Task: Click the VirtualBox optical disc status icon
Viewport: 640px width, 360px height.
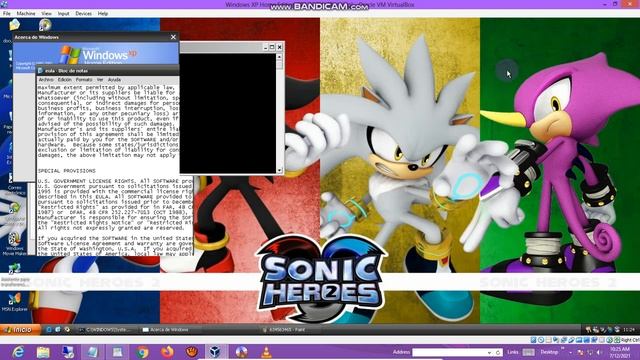Action: coord(541,340)
